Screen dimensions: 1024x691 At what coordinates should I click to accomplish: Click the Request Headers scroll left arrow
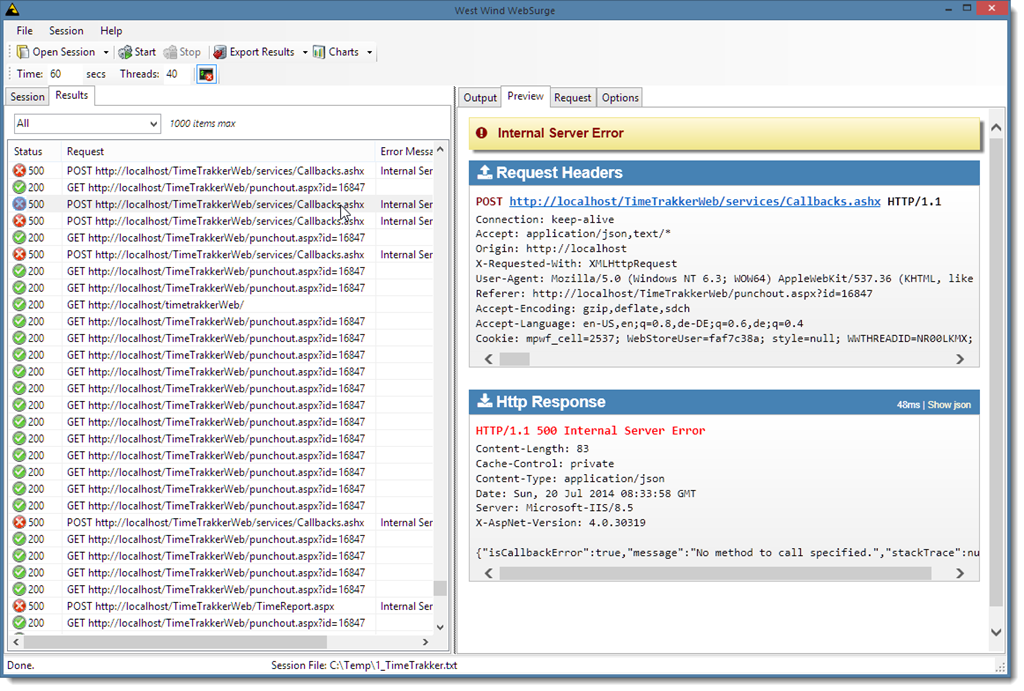click(488, 359)
